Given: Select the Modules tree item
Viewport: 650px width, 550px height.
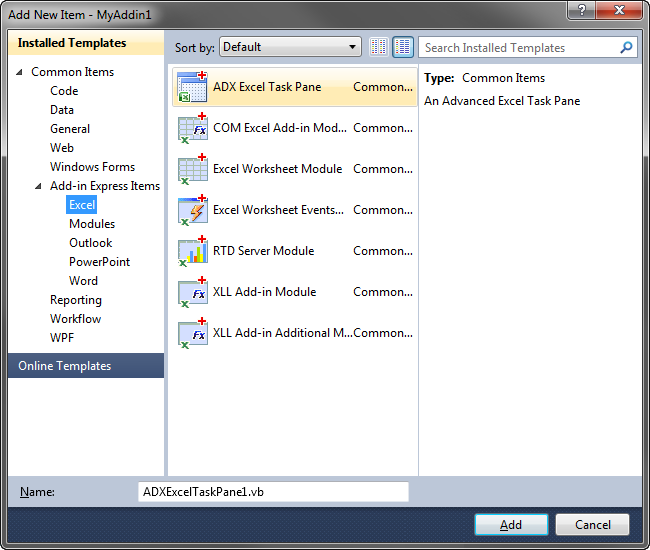Looking at the screenshot, I should [x=92, y=224].
